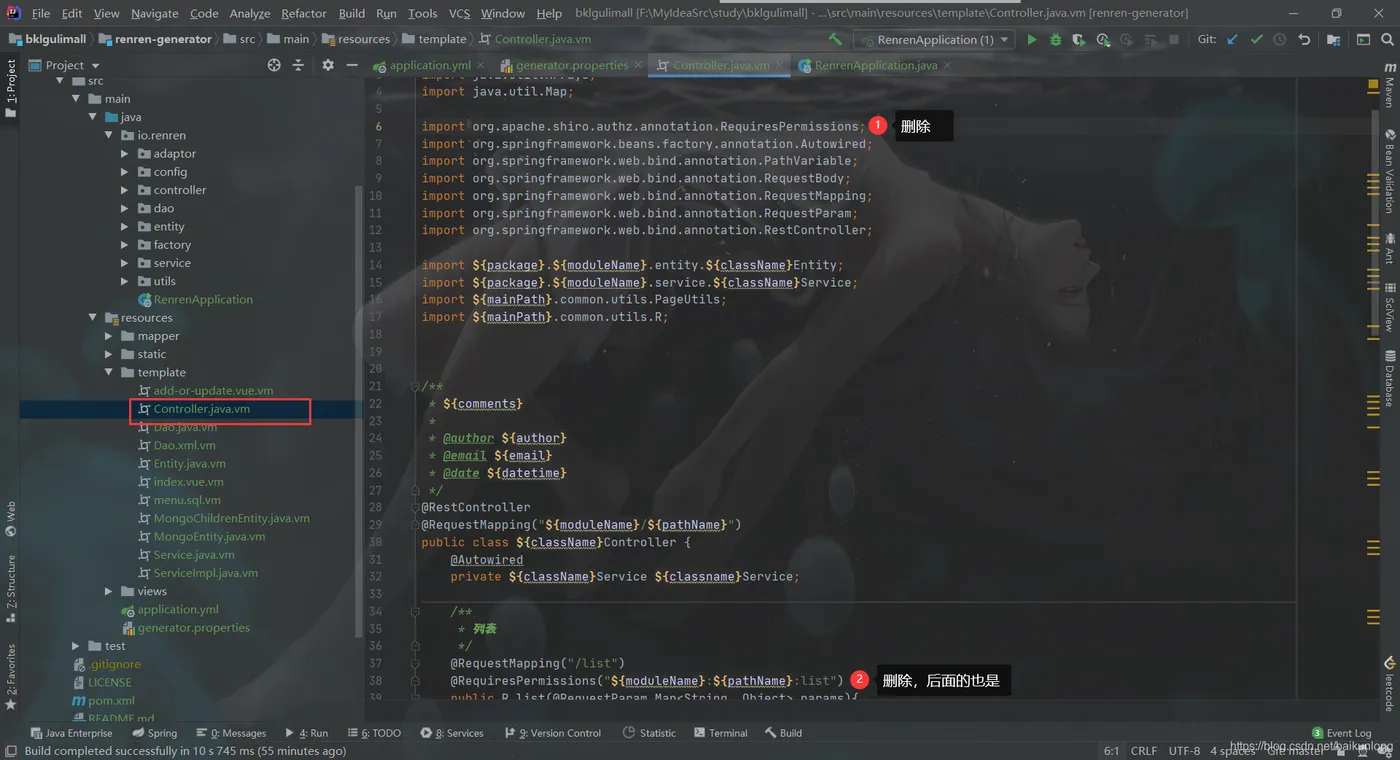
Task: Expand the adaptor folder
Action: click(125, 154)
